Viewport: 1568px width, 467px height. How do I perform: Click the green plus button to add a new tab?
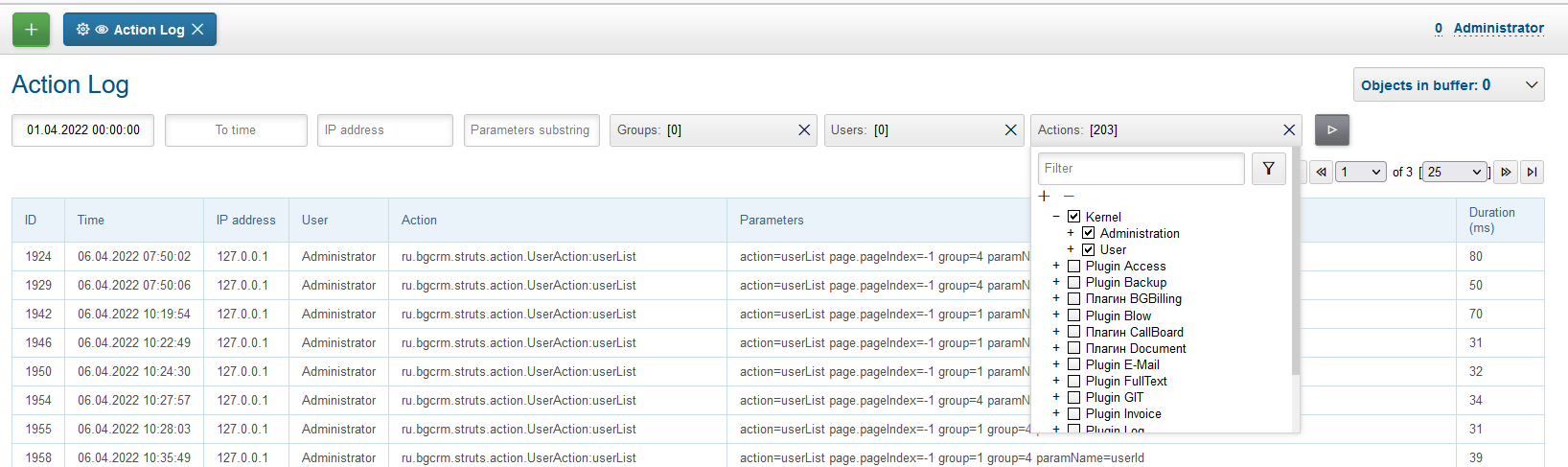click(x=31, y=30)
